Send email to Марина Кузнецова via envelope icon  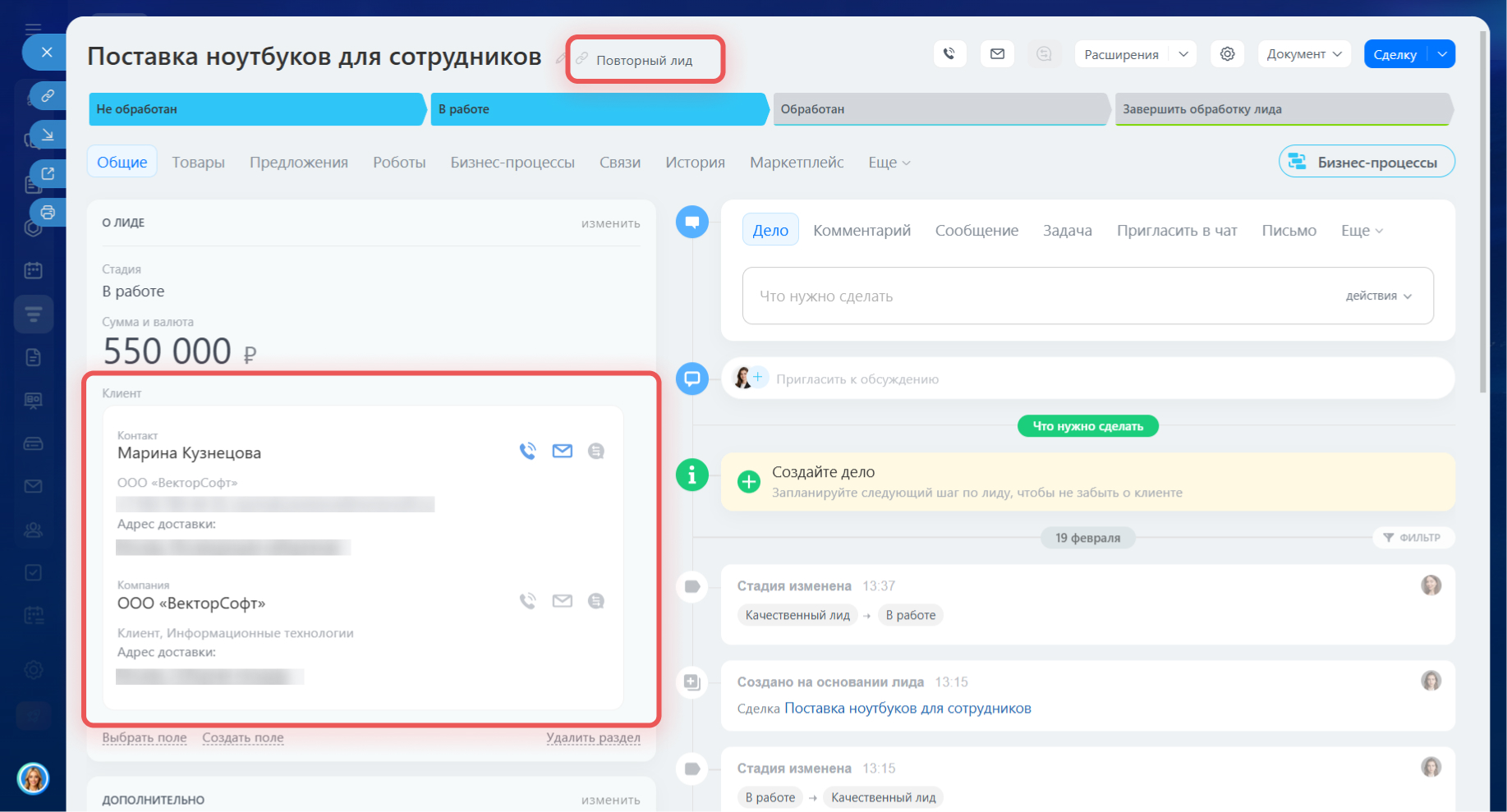pos(562,451)
